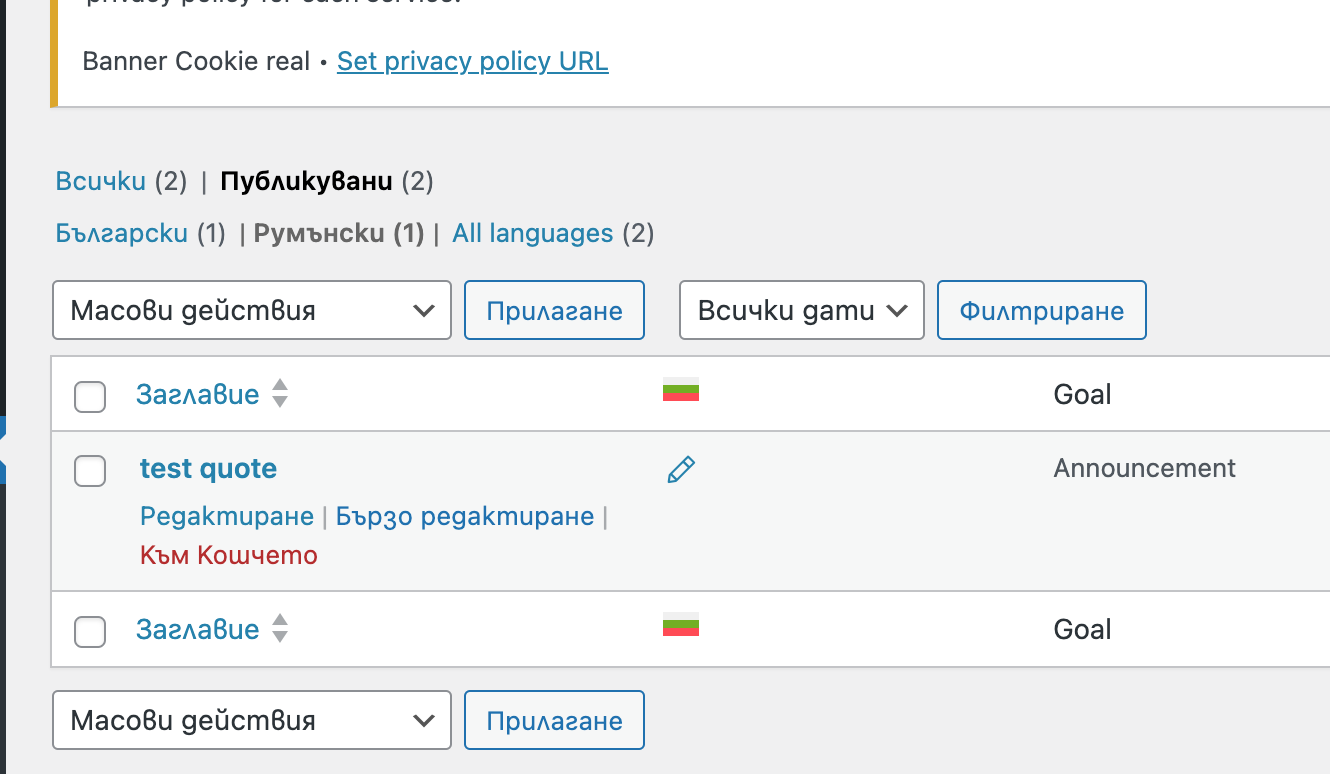
Task: Click Бързо редактиране quick edit link
Action: coord(465,516)
